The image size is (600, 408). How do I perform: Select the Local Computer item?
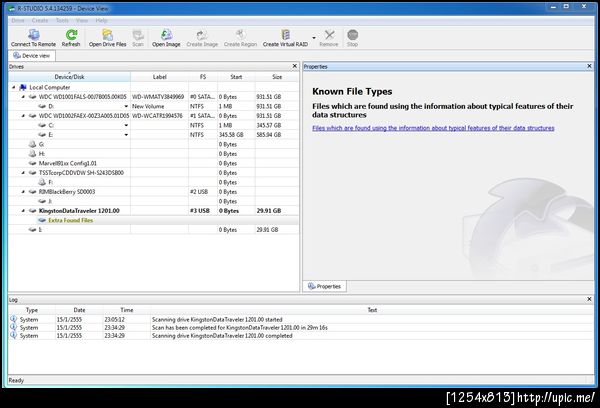click(x=50, y=87)
